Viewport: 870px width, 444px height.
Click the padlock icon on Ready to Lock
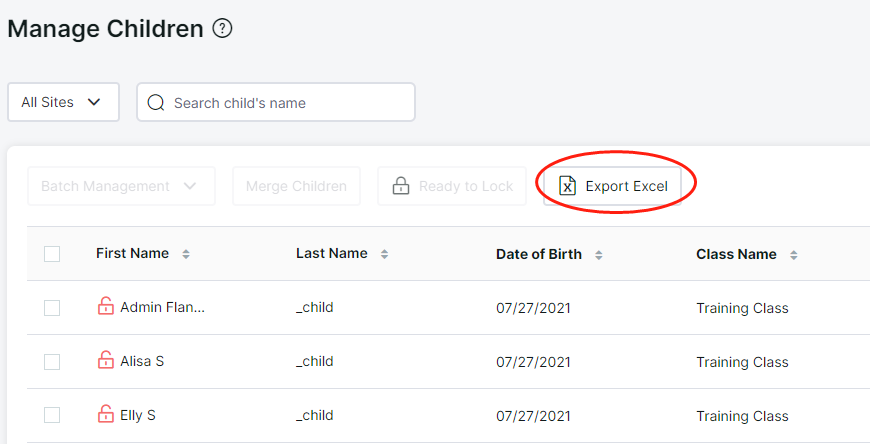click(401, 186)
